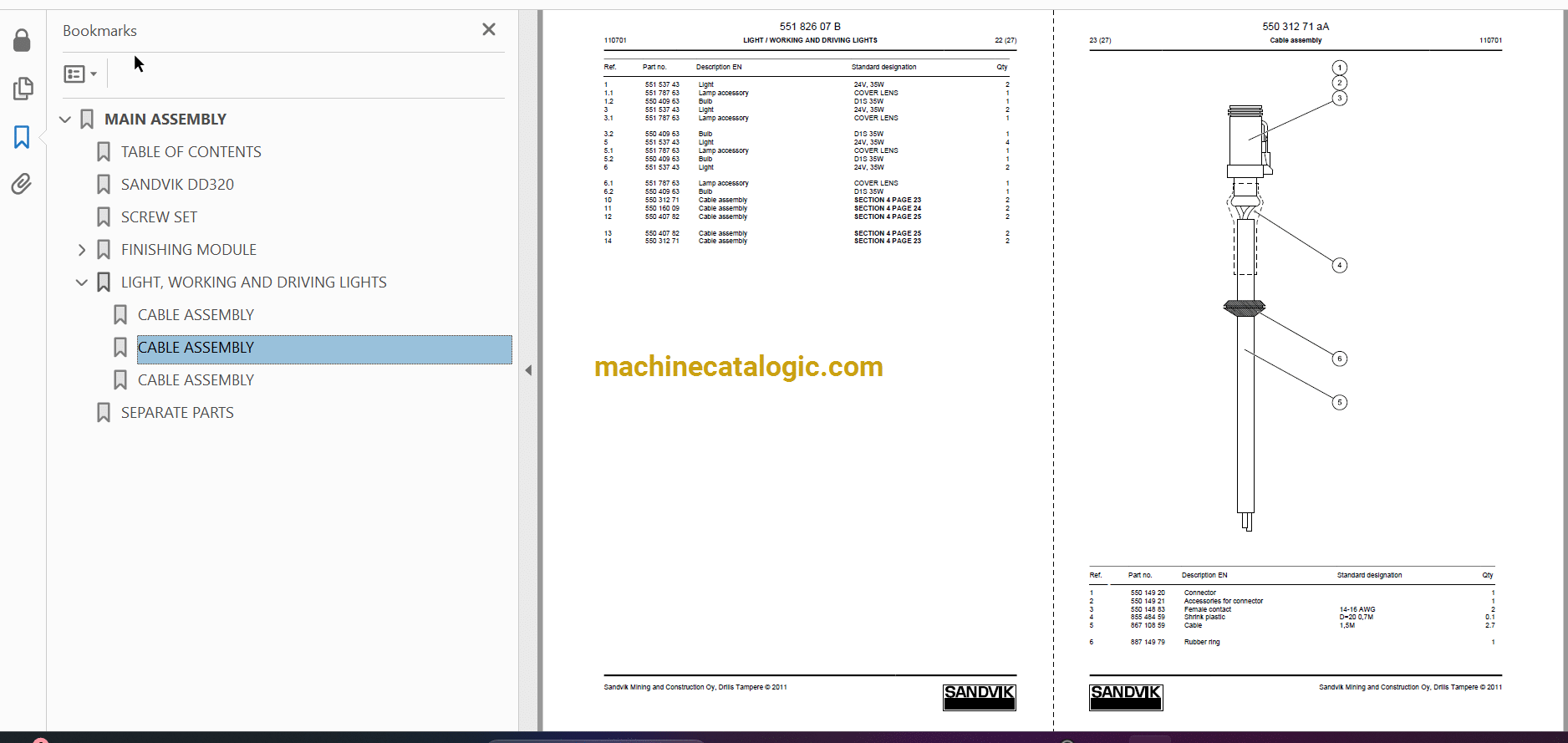Click the Sandvik logo on right page

(1126, 697)
